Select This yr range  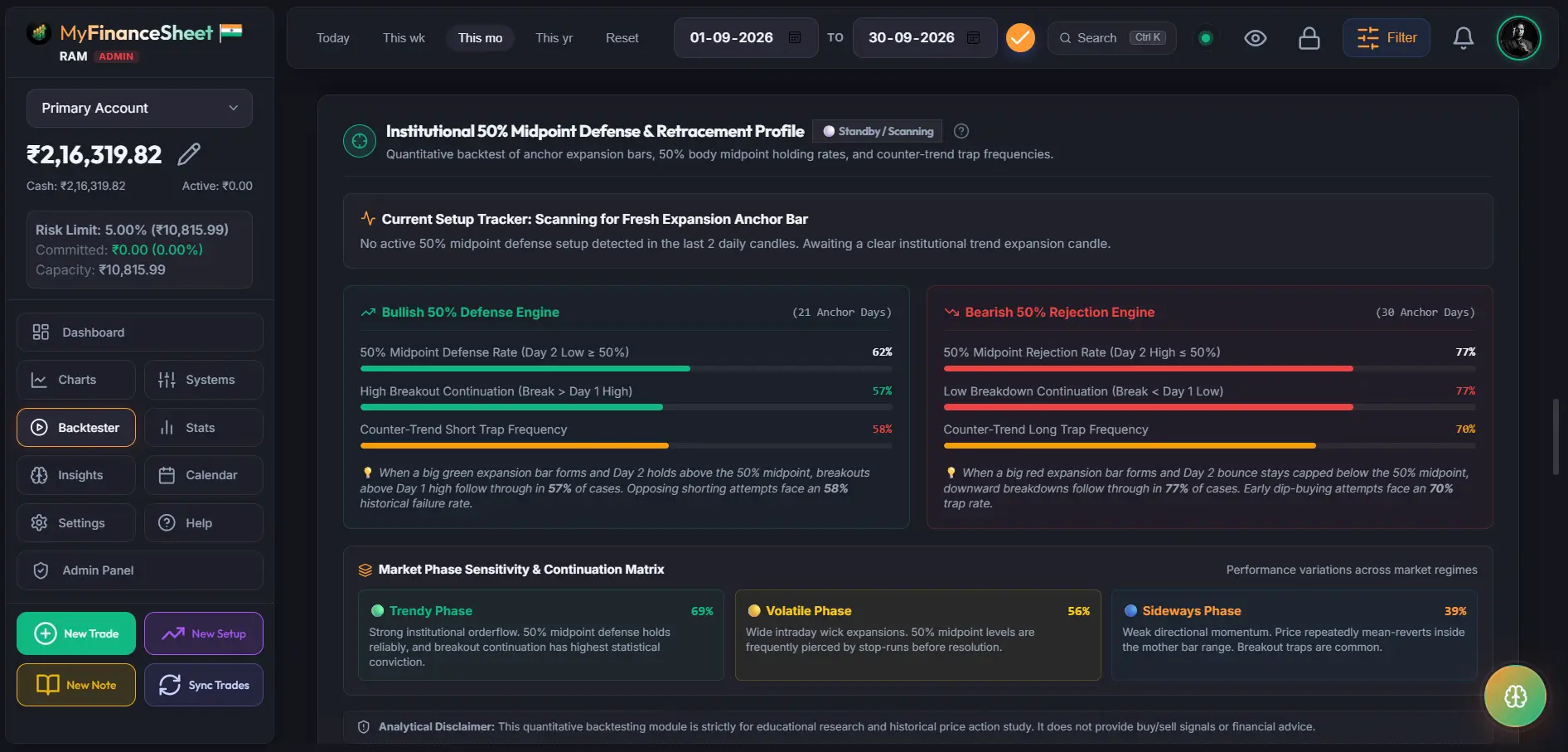[x=554, y=38]
